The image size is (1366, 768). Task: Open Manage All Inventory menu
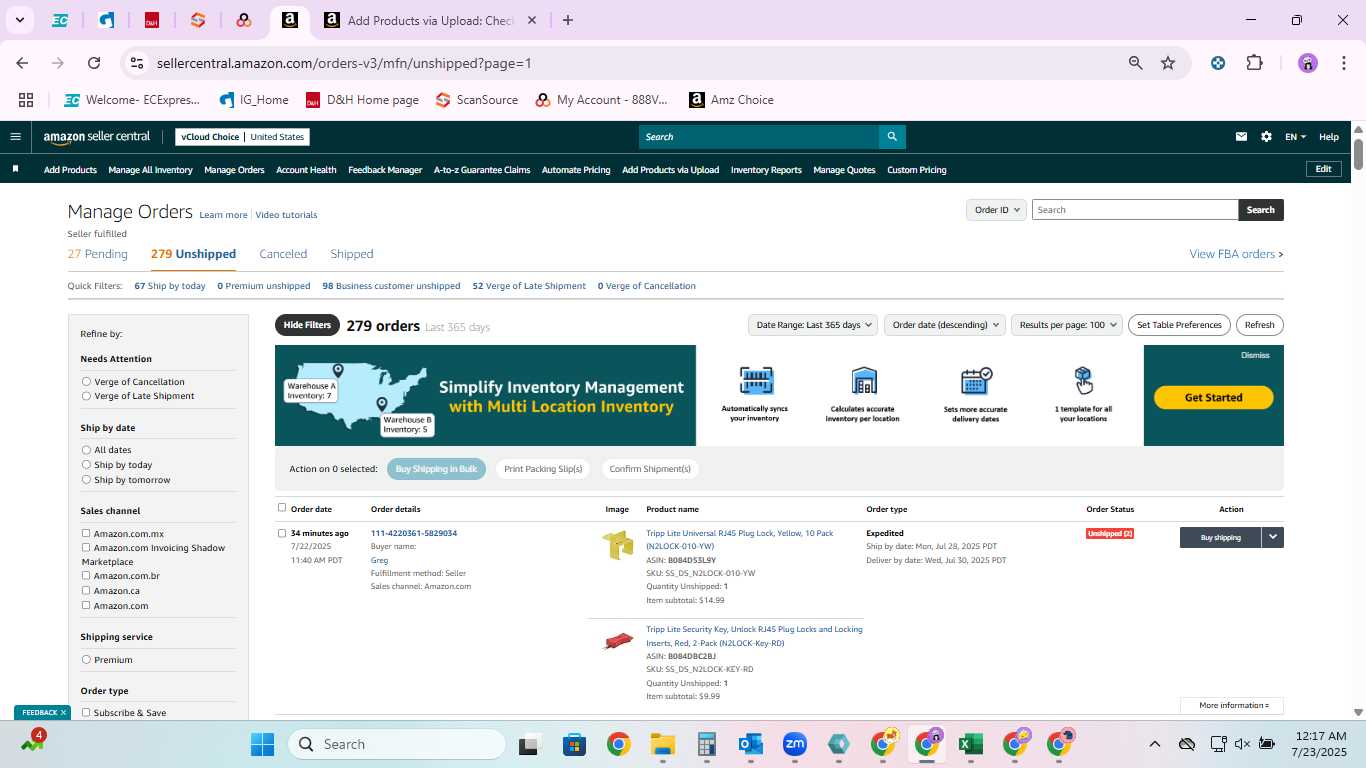[150, 170]
